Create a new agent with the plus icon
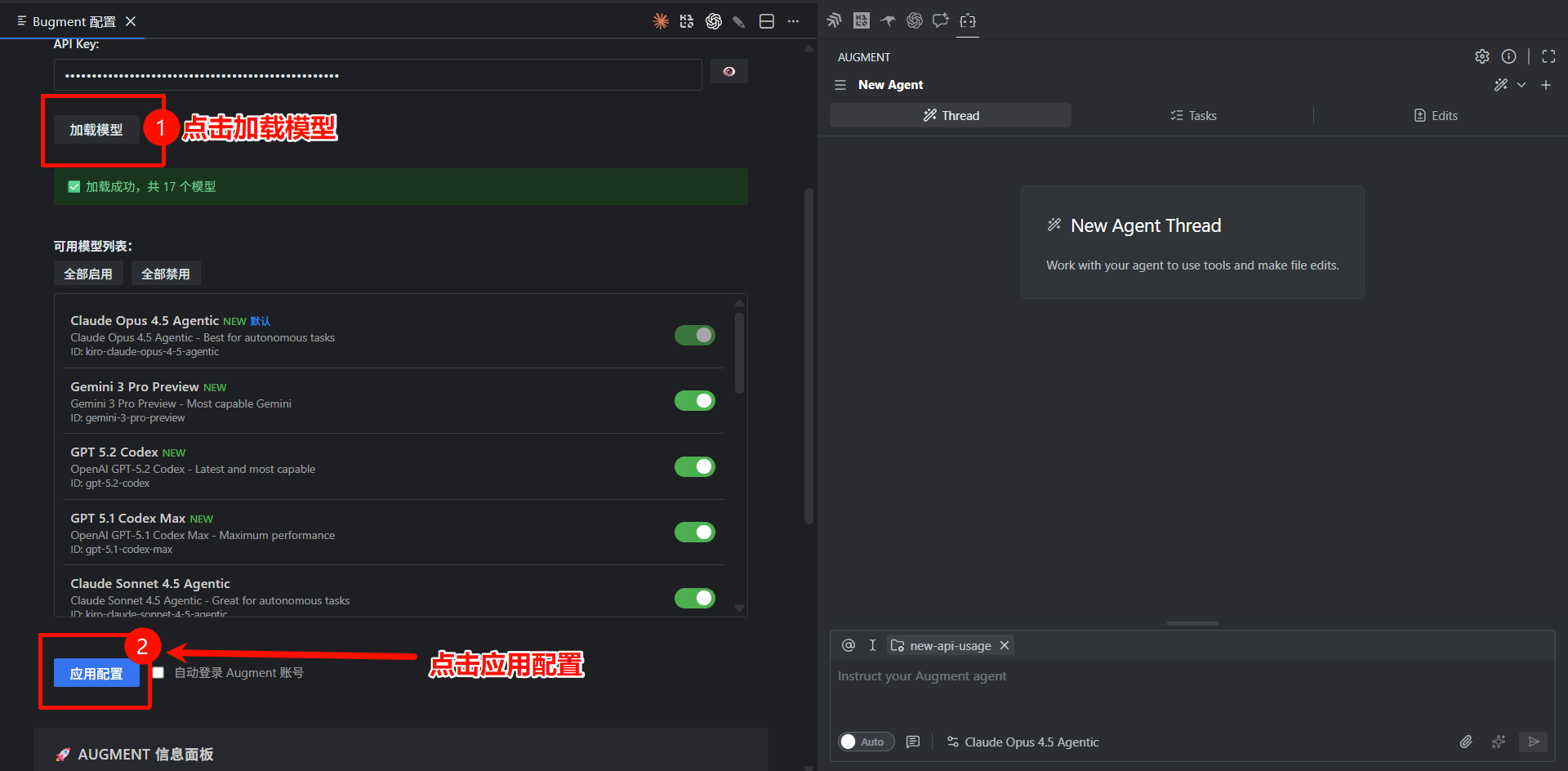This screenshot has width=1568, height=771. point(1546,85)
